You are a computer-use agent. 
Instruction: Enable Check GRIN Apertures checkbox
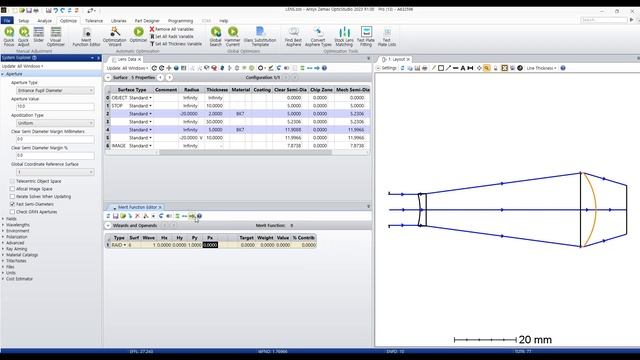tap(12, 212)
